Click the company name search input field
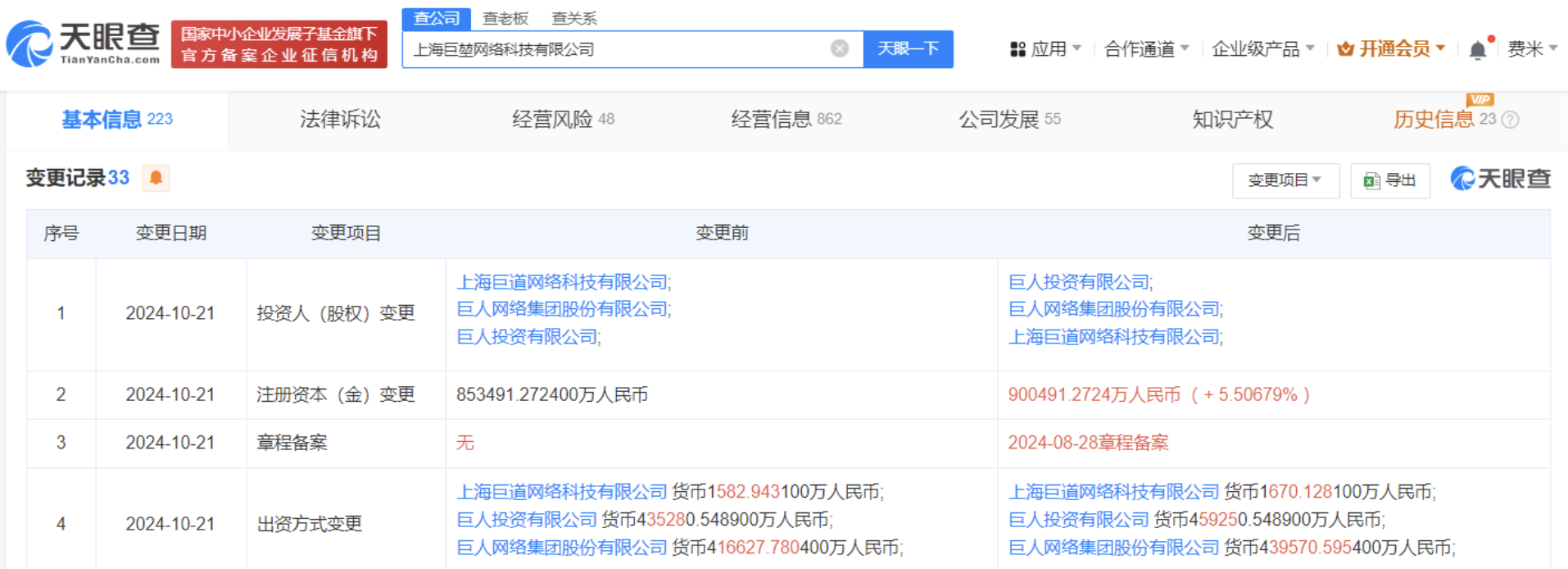The width and height of the screenshot is (1568, 569). click(614, 50)
